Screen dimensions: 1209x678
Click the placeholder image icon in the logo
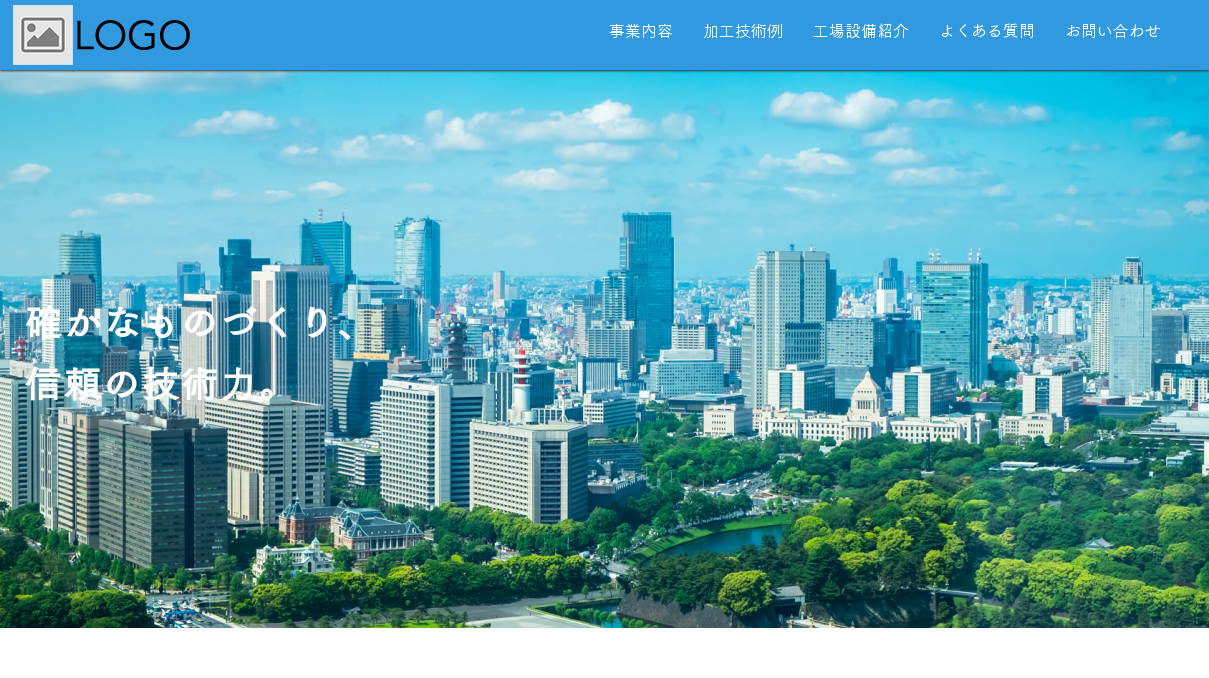pos(43,35)
